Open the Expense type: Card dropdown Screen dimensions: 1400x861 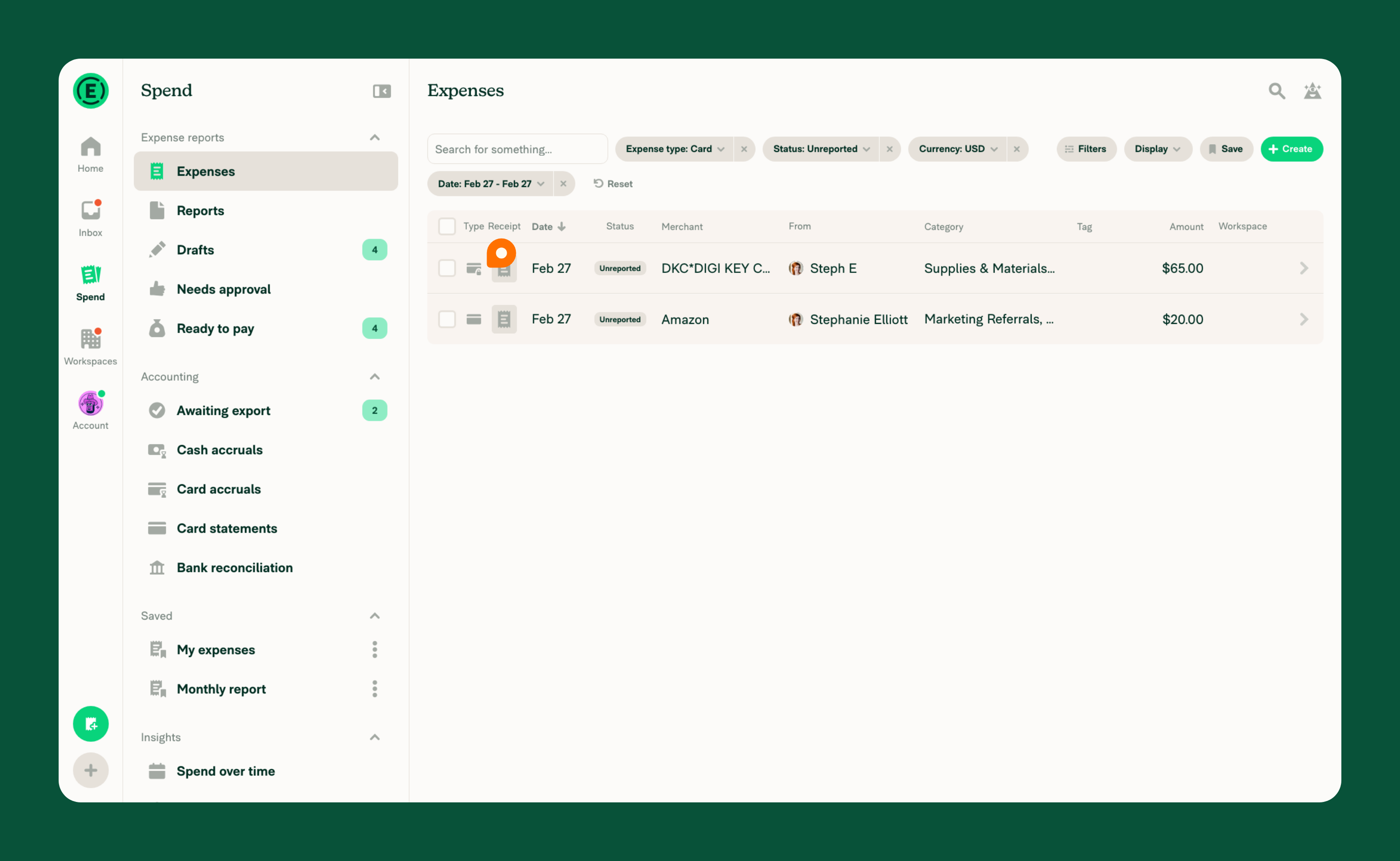tap(674, 149)
